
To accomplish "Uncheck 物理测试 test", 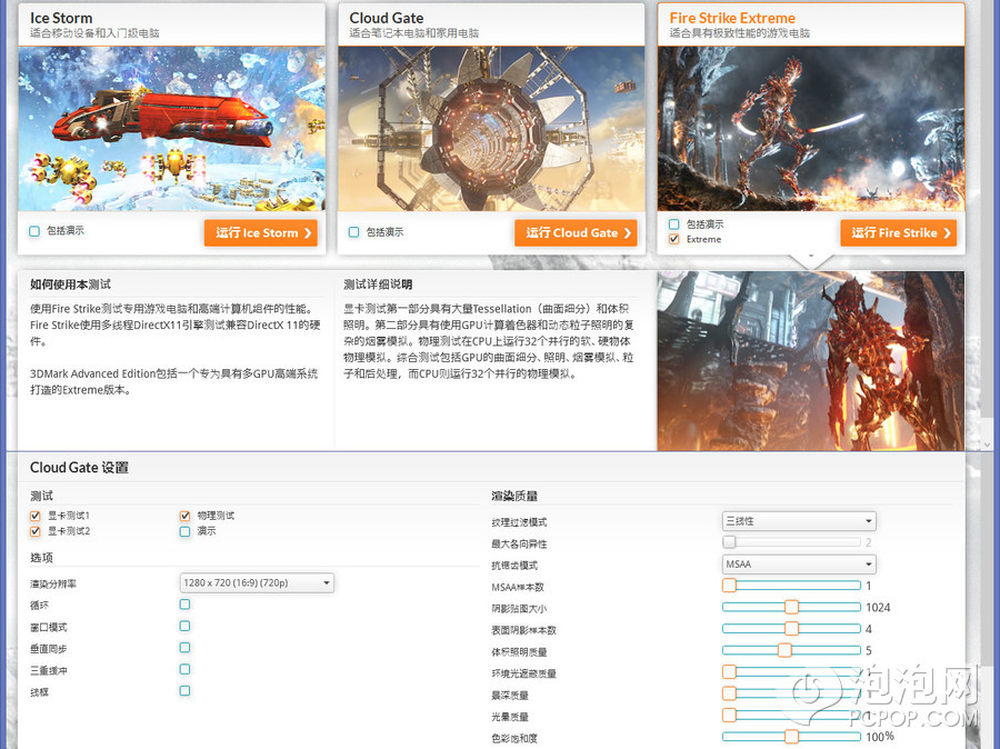I will point(185,515).
